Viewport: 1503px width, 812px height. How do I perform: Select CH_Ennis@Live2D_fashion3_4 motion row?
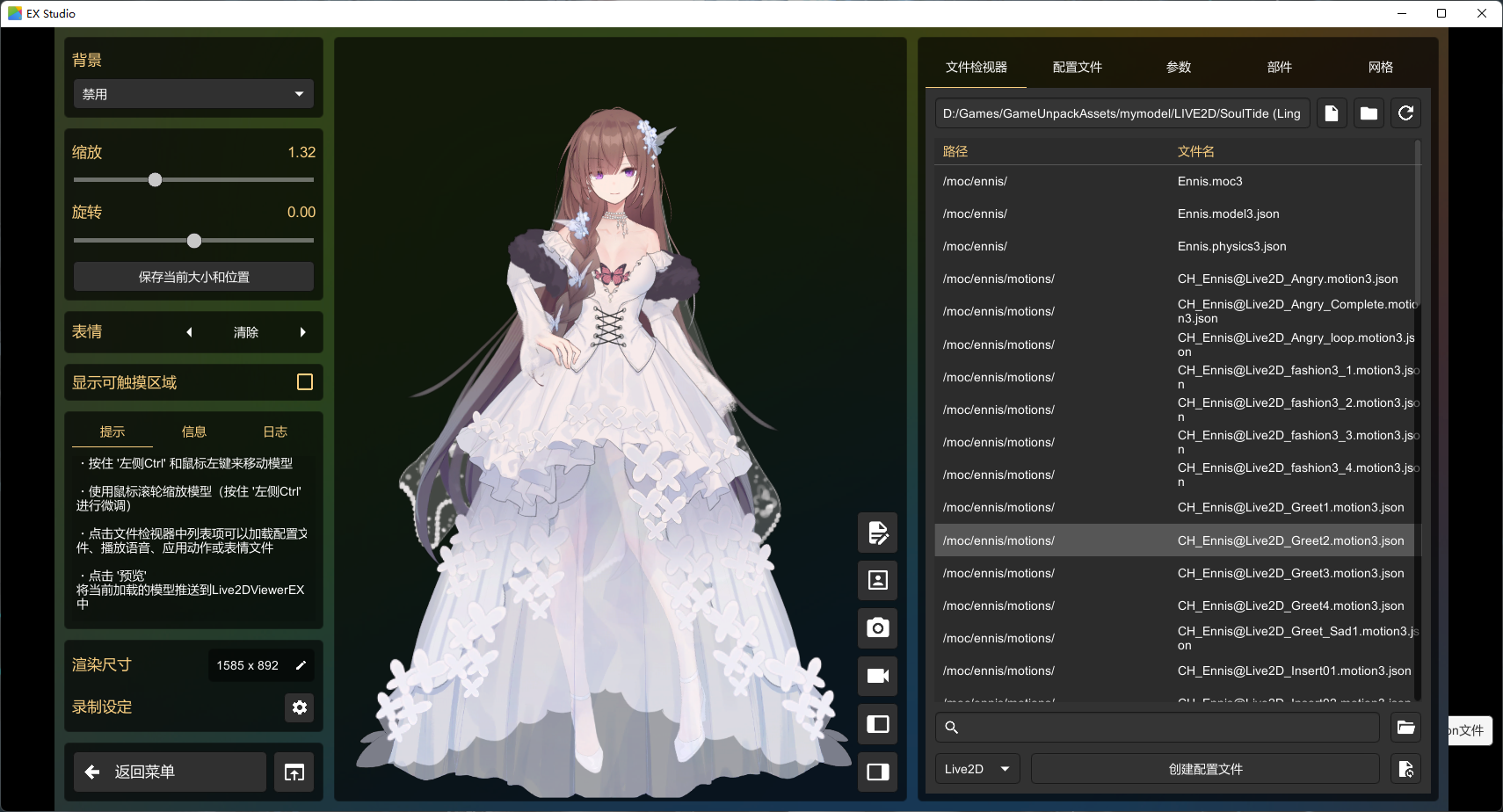point(1175,475)
